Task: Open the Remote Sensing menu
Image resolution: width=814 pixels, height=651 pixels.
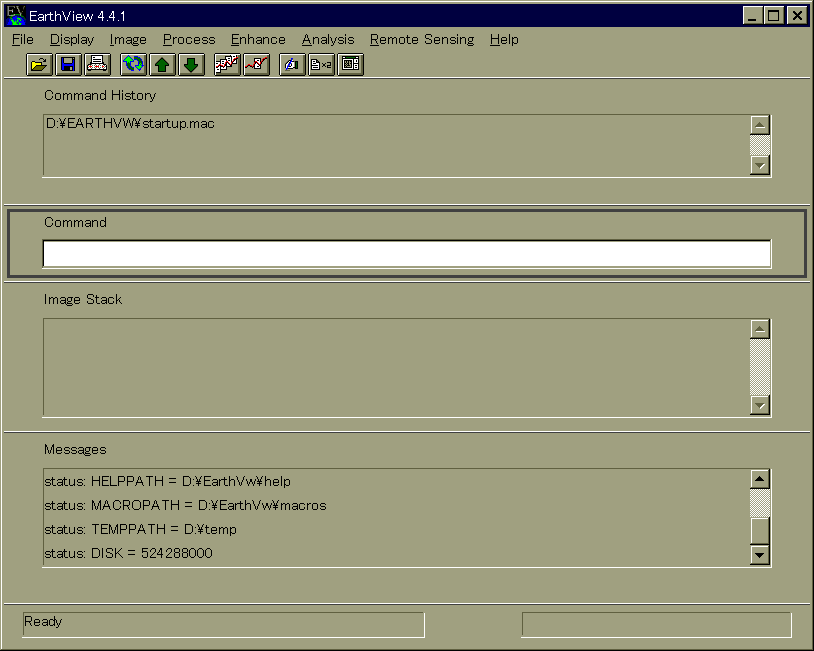Action: 422,39
